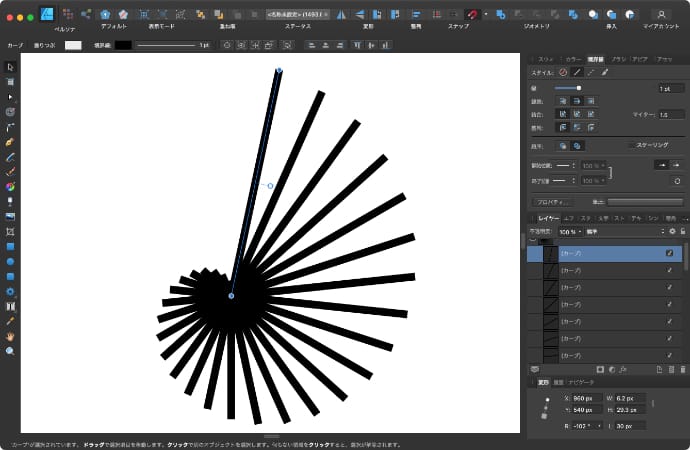The width and height of the screenshot is (690, 450).
Task: Select the Zoom magnifier tool
Action: [10, 351]
